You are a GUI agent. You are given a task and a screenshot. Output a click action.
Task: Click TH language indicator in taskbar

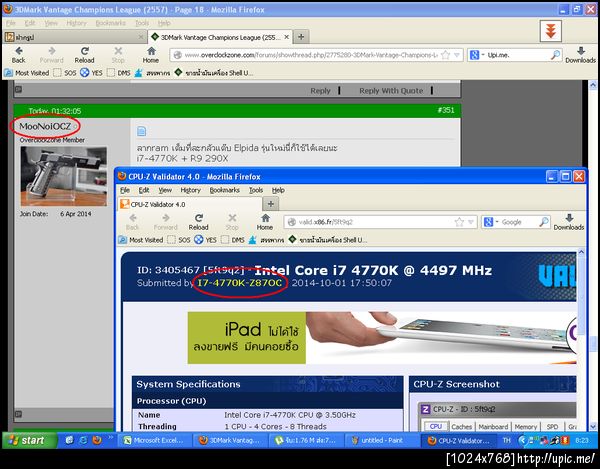click(x=507, y=440)
